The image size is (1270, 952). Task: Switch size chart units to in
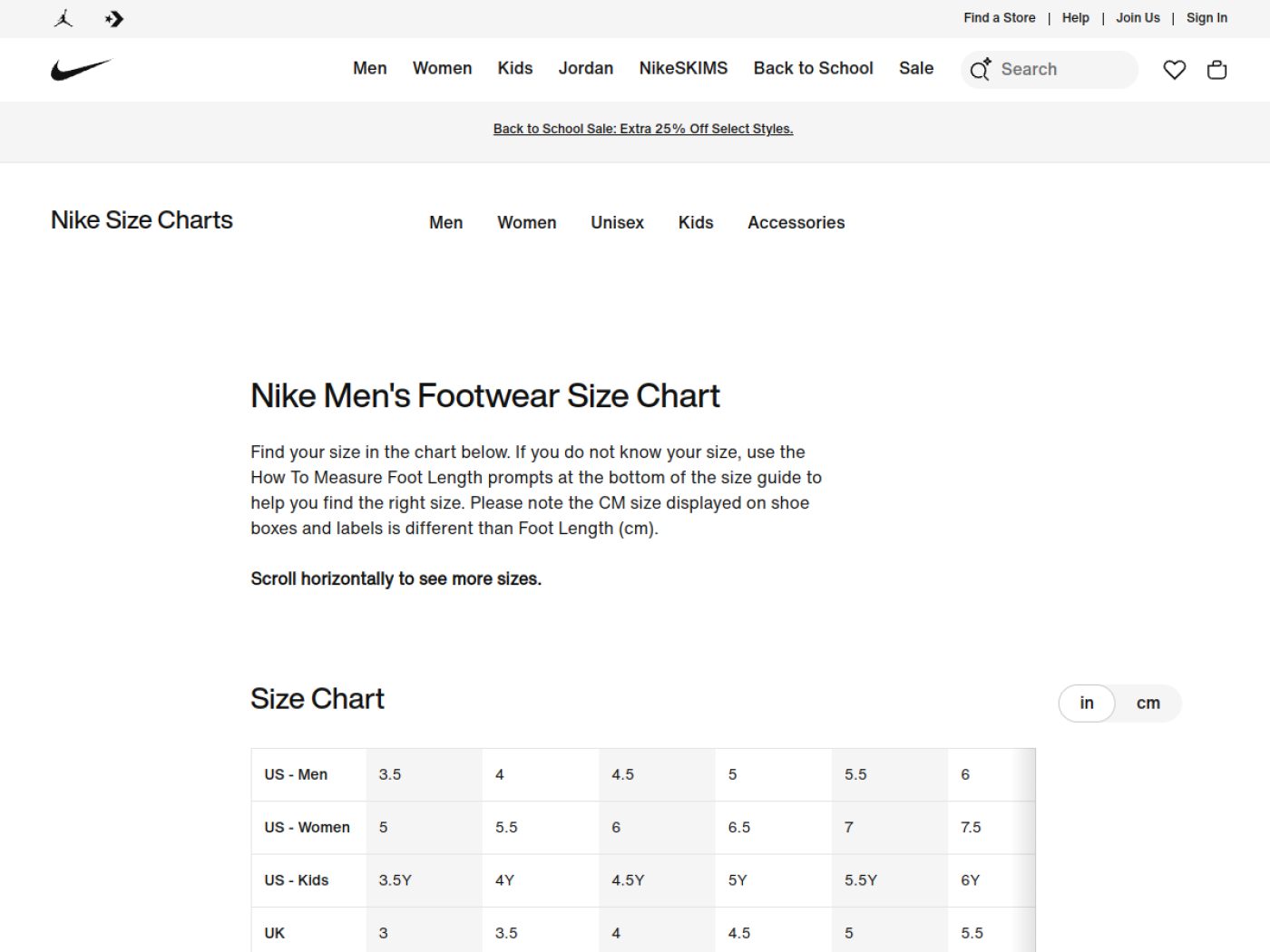(x=1087, y=704)
